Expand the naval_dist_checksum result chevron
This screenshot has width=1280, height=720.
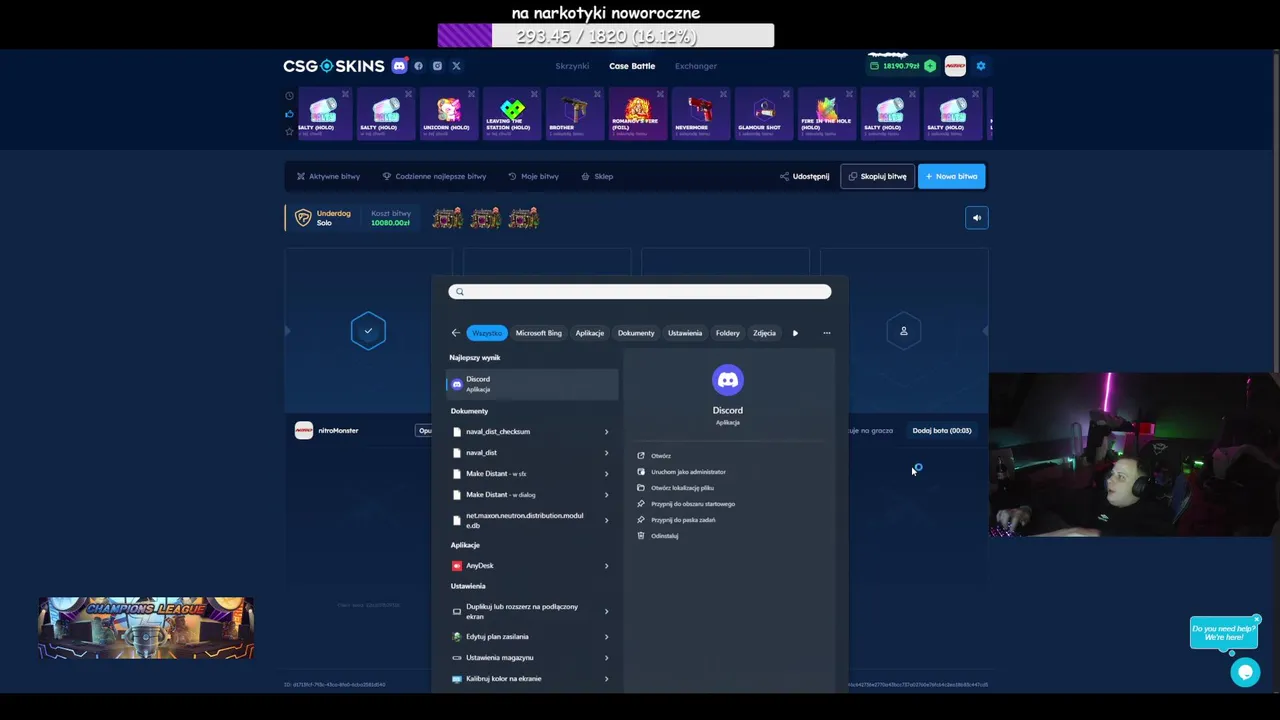pos(606,432)
